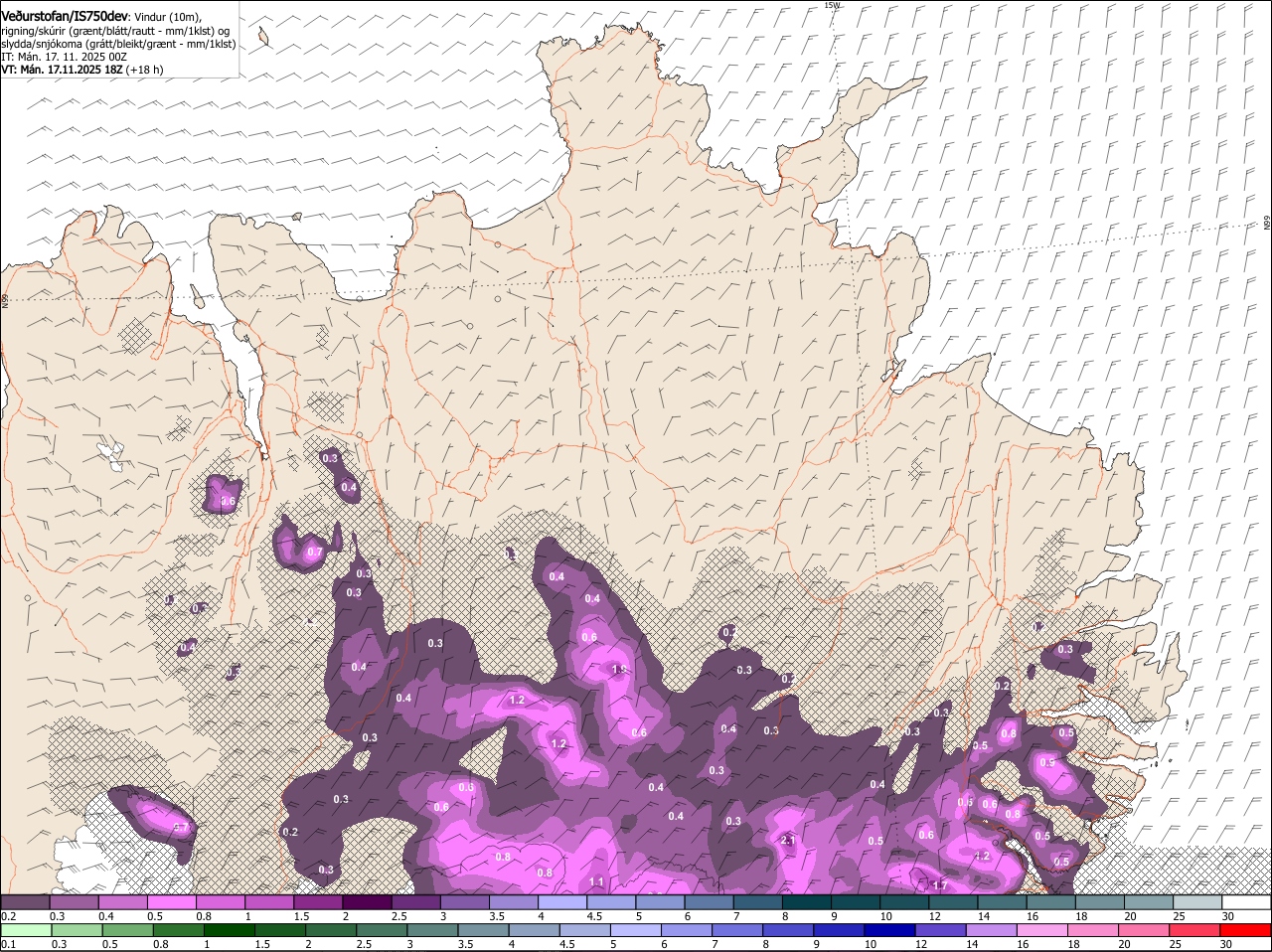
Task: Pick the lower-row green swatch starting at 0.5
Action: 127,930
